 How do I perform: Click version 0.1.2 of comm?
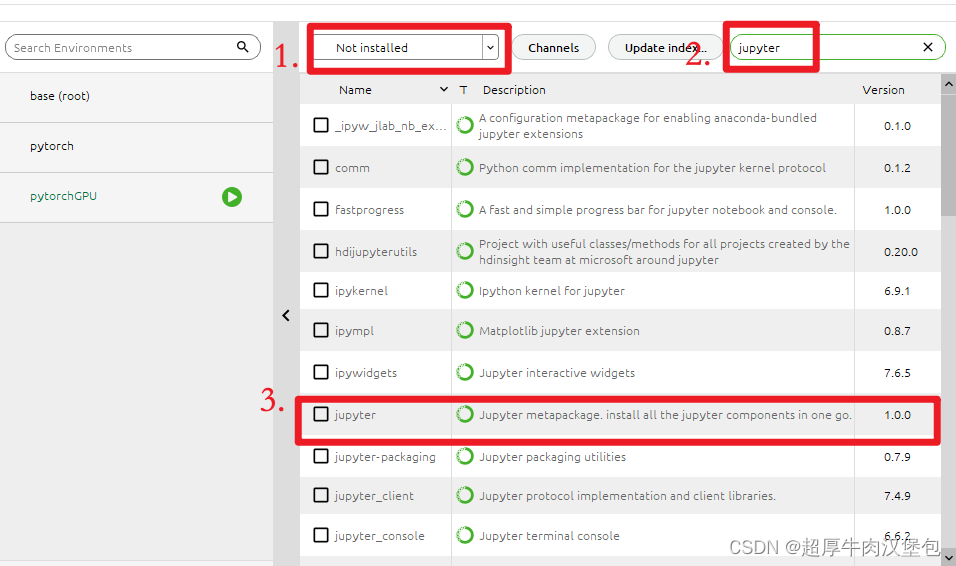coord(897,168)
